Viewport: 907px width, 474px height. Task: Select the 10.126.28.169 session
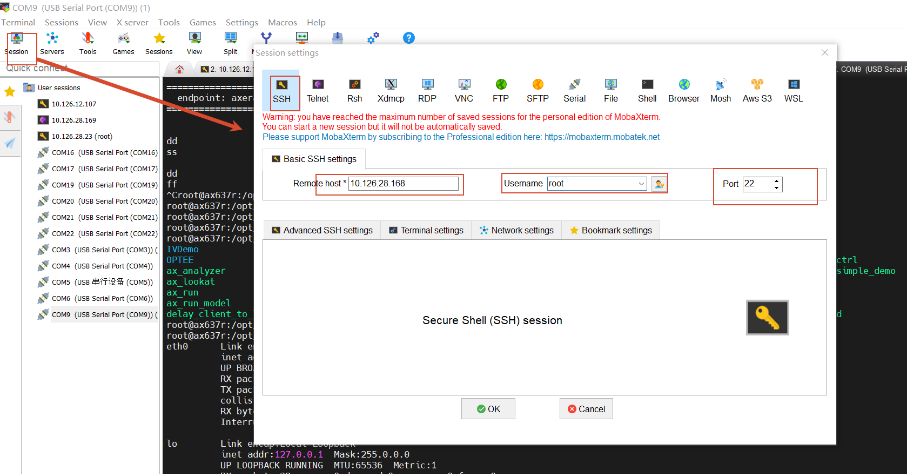[67, 120]
